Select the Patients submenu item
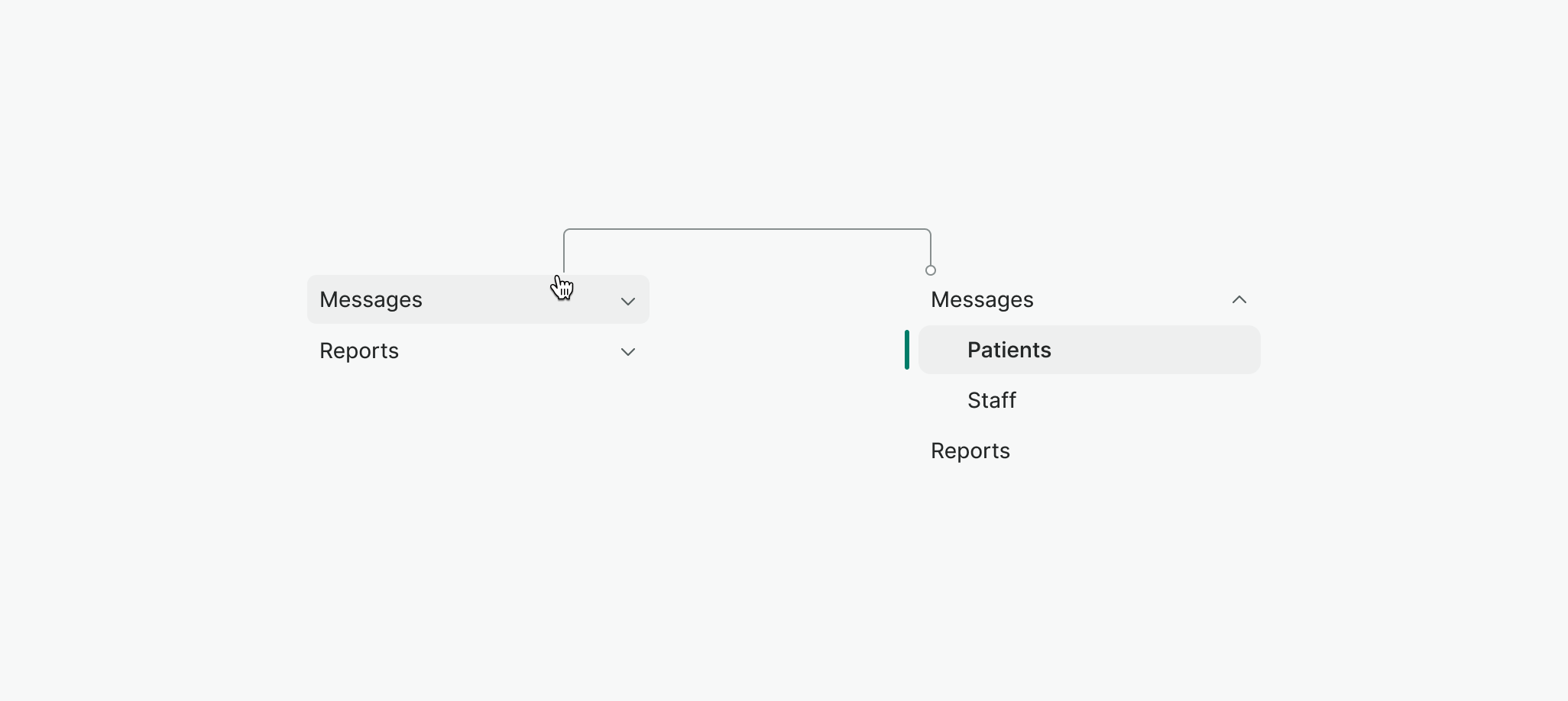Viewport: 1568px width, 701px height. (1009, 350)
